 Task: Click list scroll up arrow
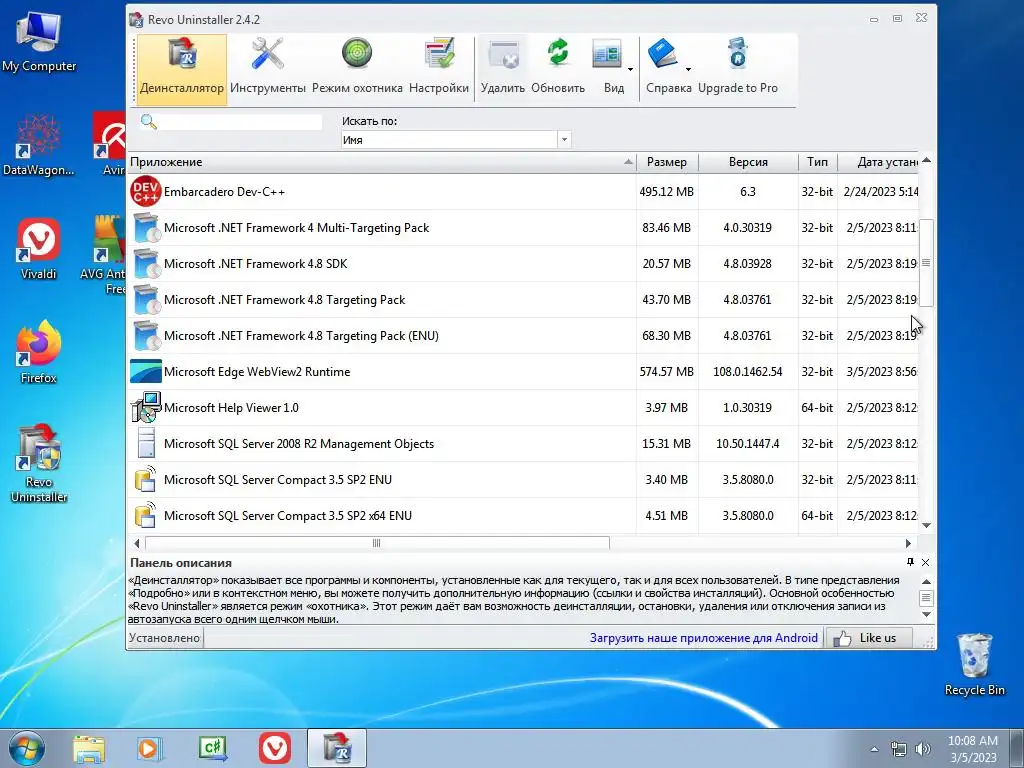pyautogui.click(x=926, y=160)
